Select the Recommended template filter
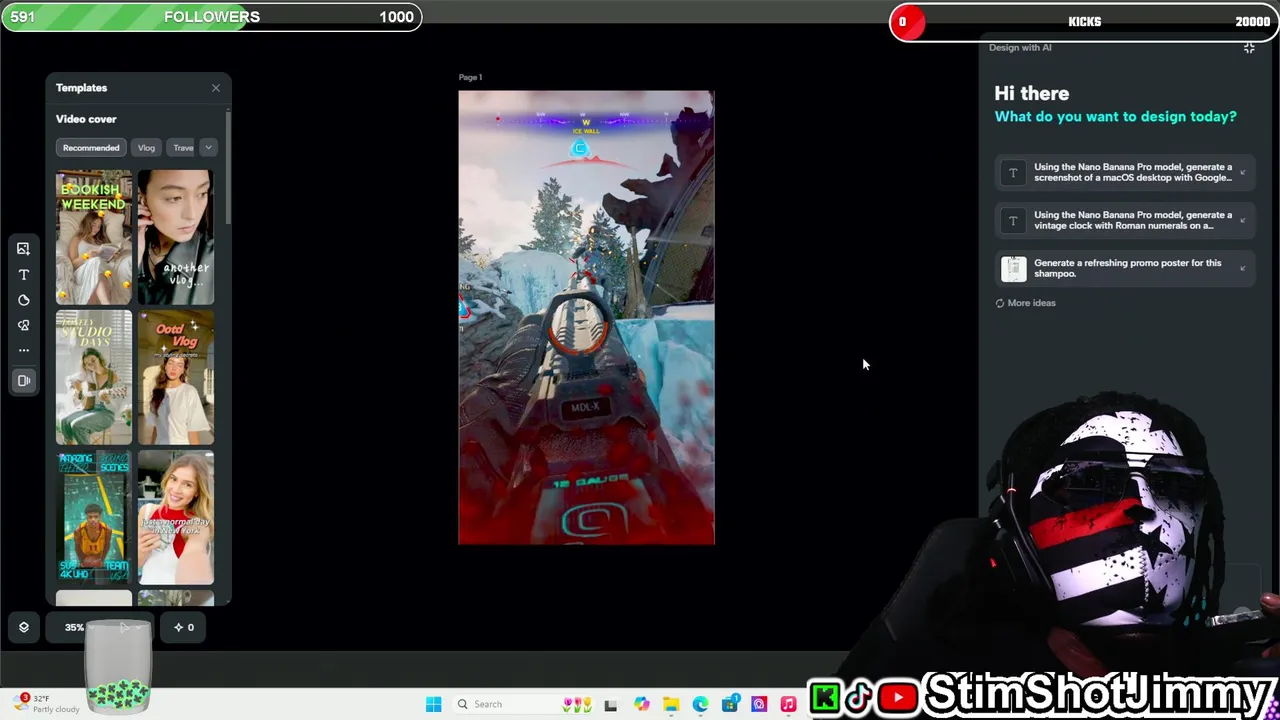The height and width of the screenshot is (720, 1280). point(91,148)
